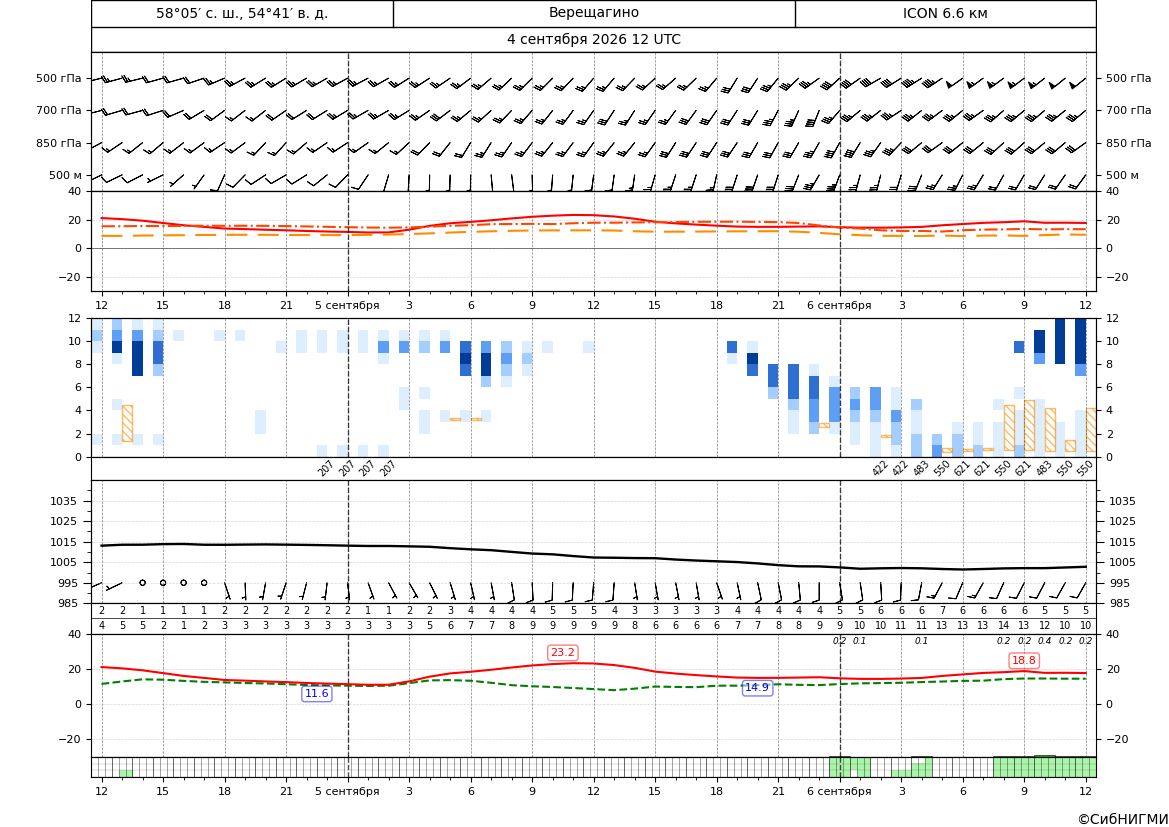The width and height of the screenshot is (1169, 827).
Task: Select the 4 сентября 2026 12 UTC header
Action: pos(593,40)
